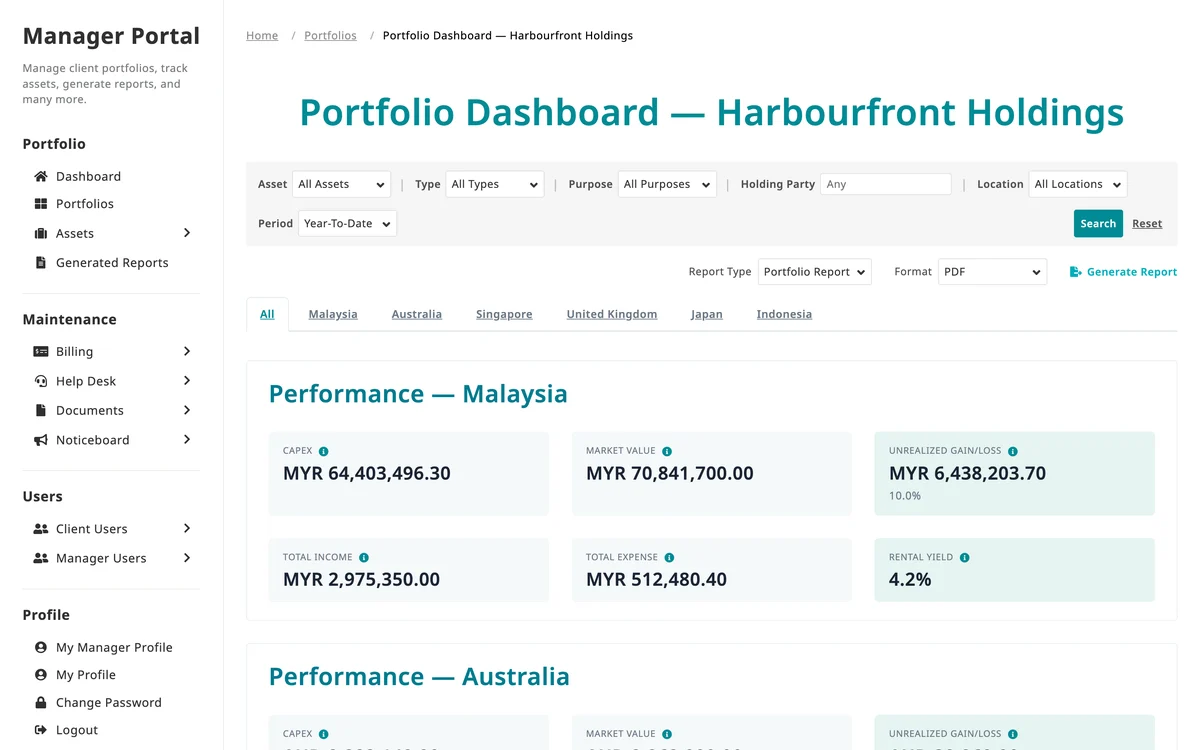Click the MYR 70,841,700.00 market value

[670, 473]
